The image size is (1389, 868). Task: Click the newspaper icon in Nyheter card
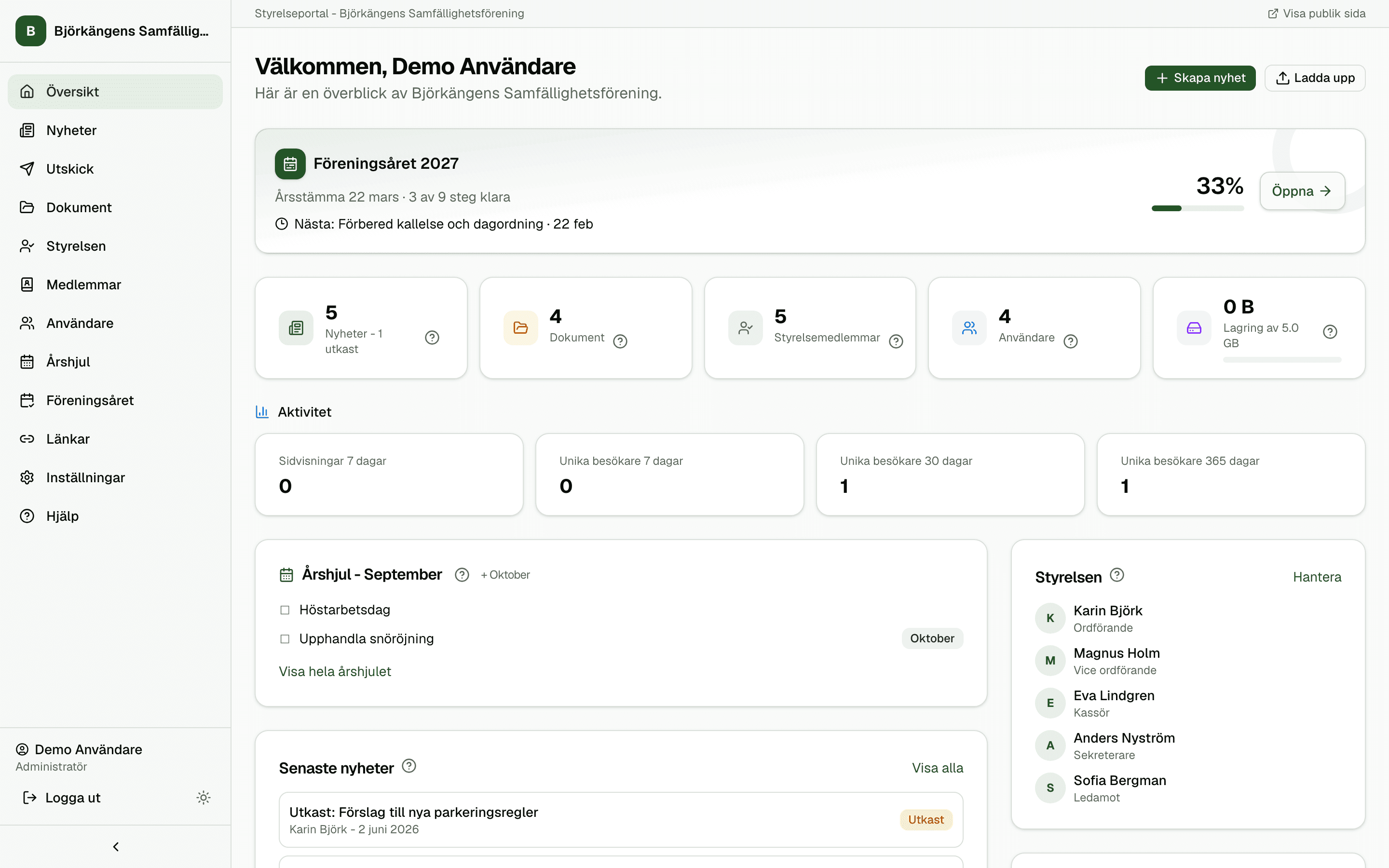pyautogui.click(x=296, y=328)
